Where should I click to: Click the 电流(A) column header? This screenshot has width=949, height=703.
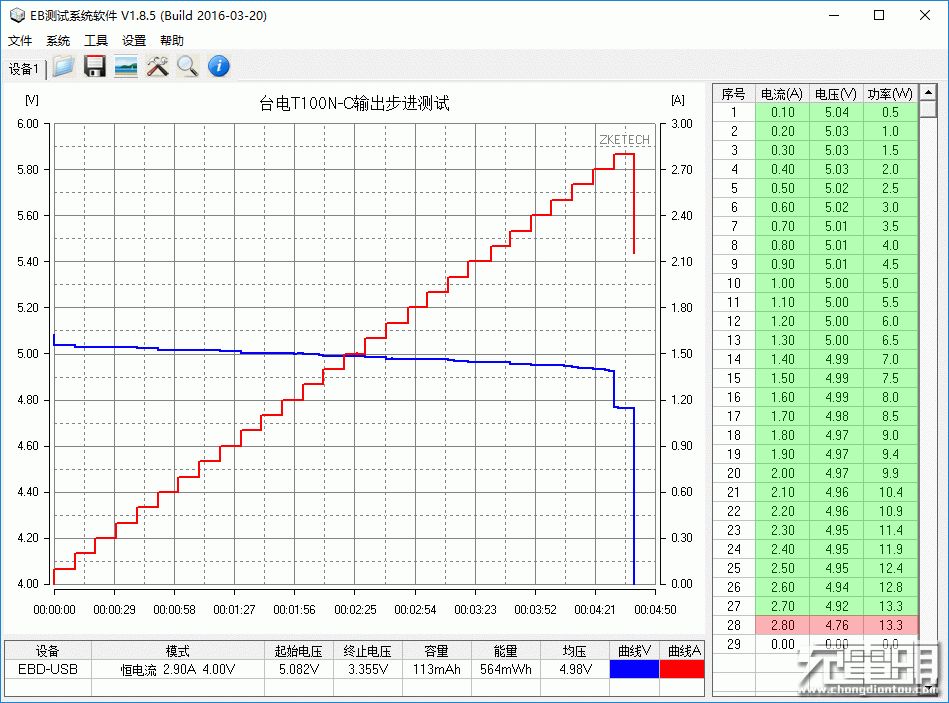(x=782, y=94)
